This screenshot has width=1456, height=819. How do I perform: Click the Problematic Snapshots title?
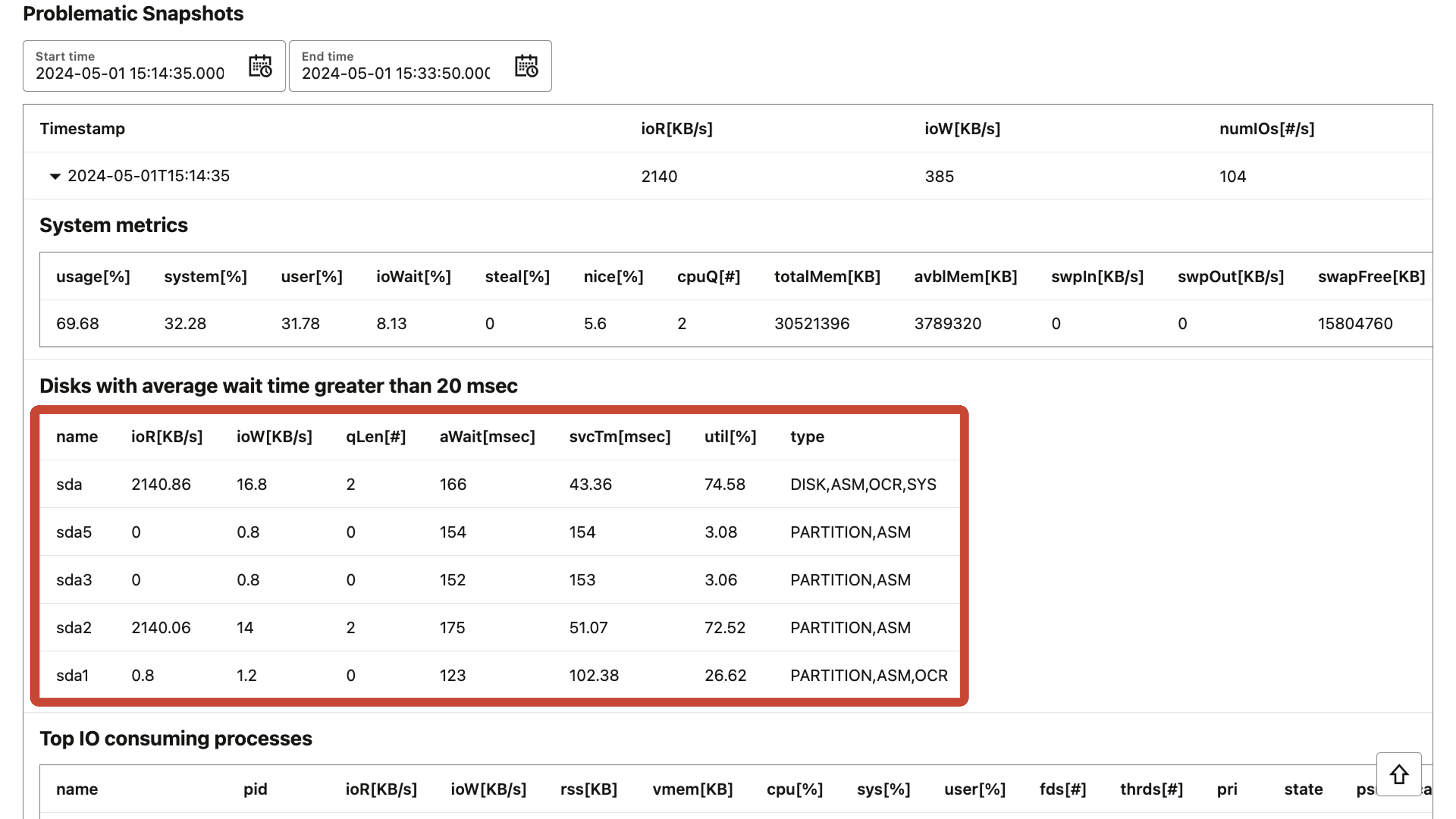133,13
